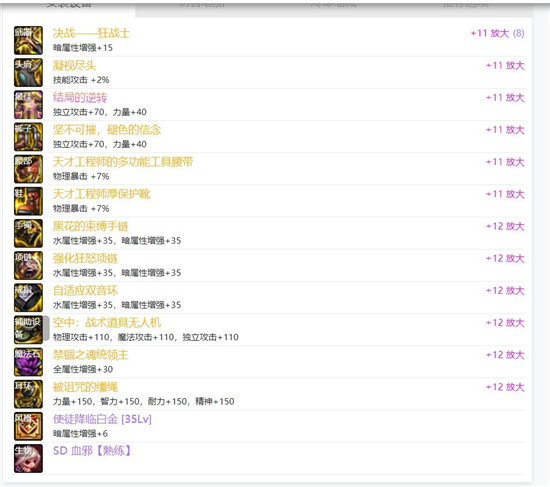Open the 被诅咒的缰绳 earring link

click(85, 387)
